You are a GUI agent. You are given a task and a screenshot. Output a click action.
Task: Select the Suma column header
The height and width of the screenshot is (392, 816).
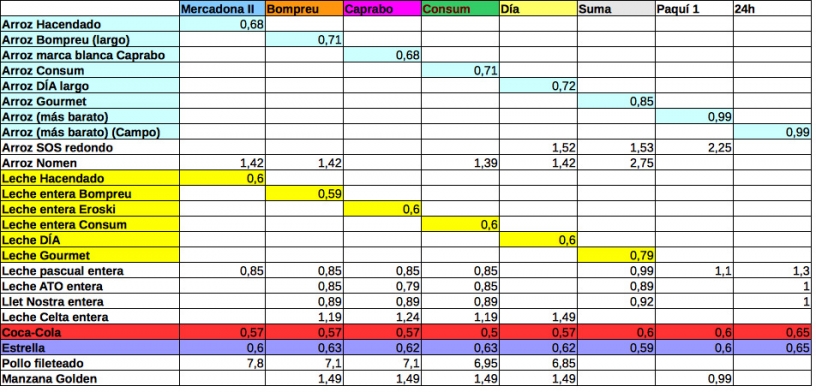click(616, 9)
